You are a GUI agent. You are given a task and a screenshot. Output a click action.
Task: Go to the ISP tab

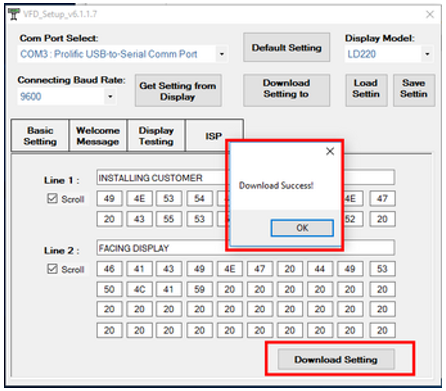coord(214,136)
